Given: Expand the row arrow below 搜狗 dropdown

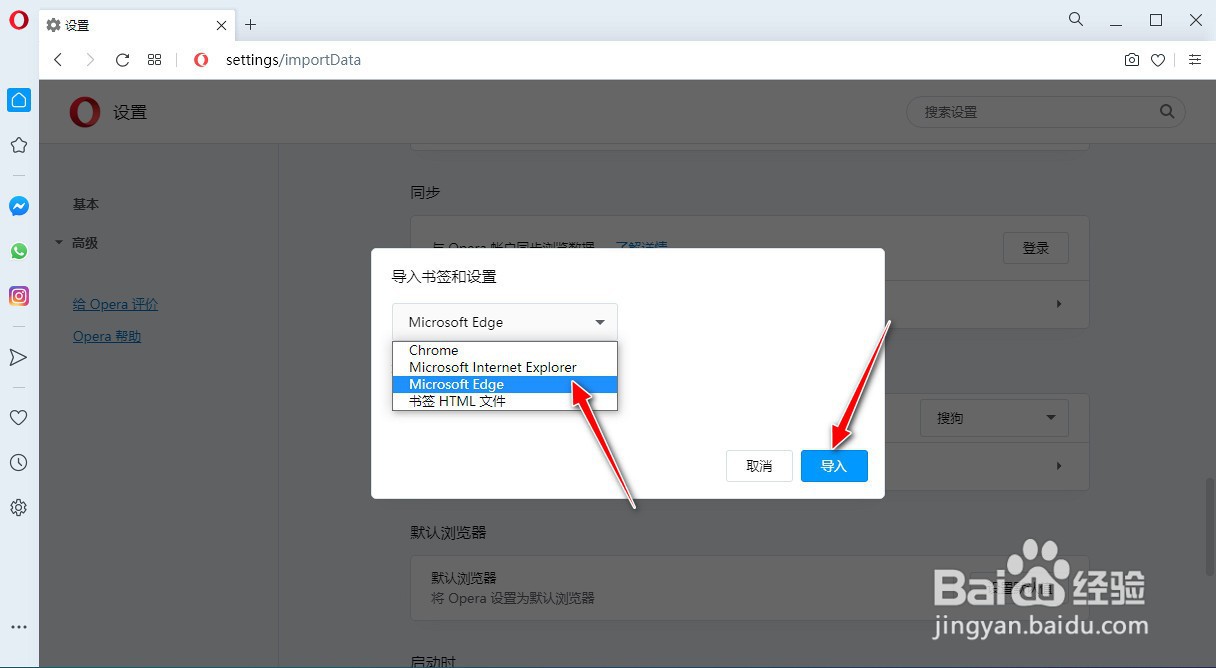Looking at the screenshot, I should pyautogui.click(x=1059, y=466).
